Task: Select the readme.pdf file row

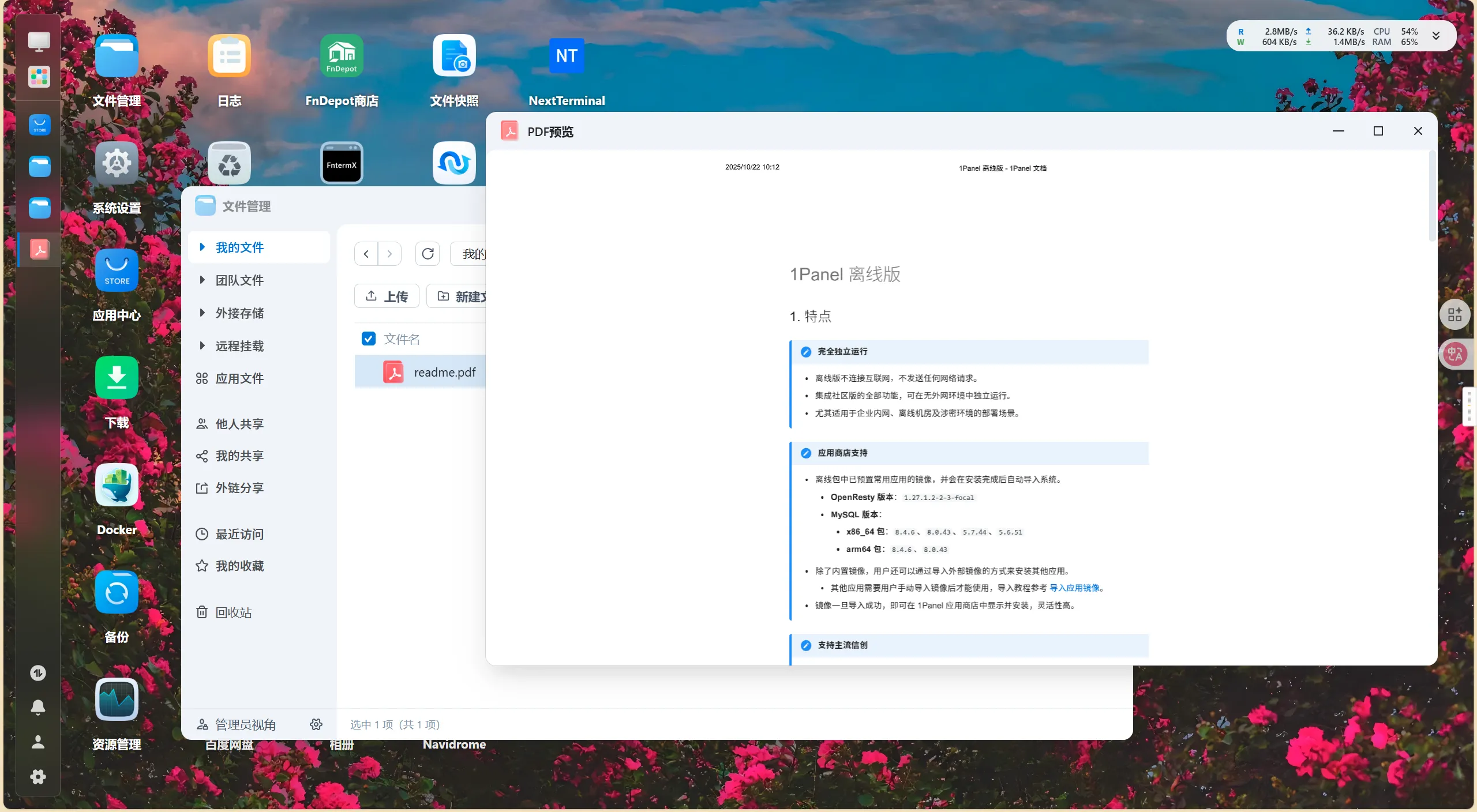Action: click(x=444, y=373)
